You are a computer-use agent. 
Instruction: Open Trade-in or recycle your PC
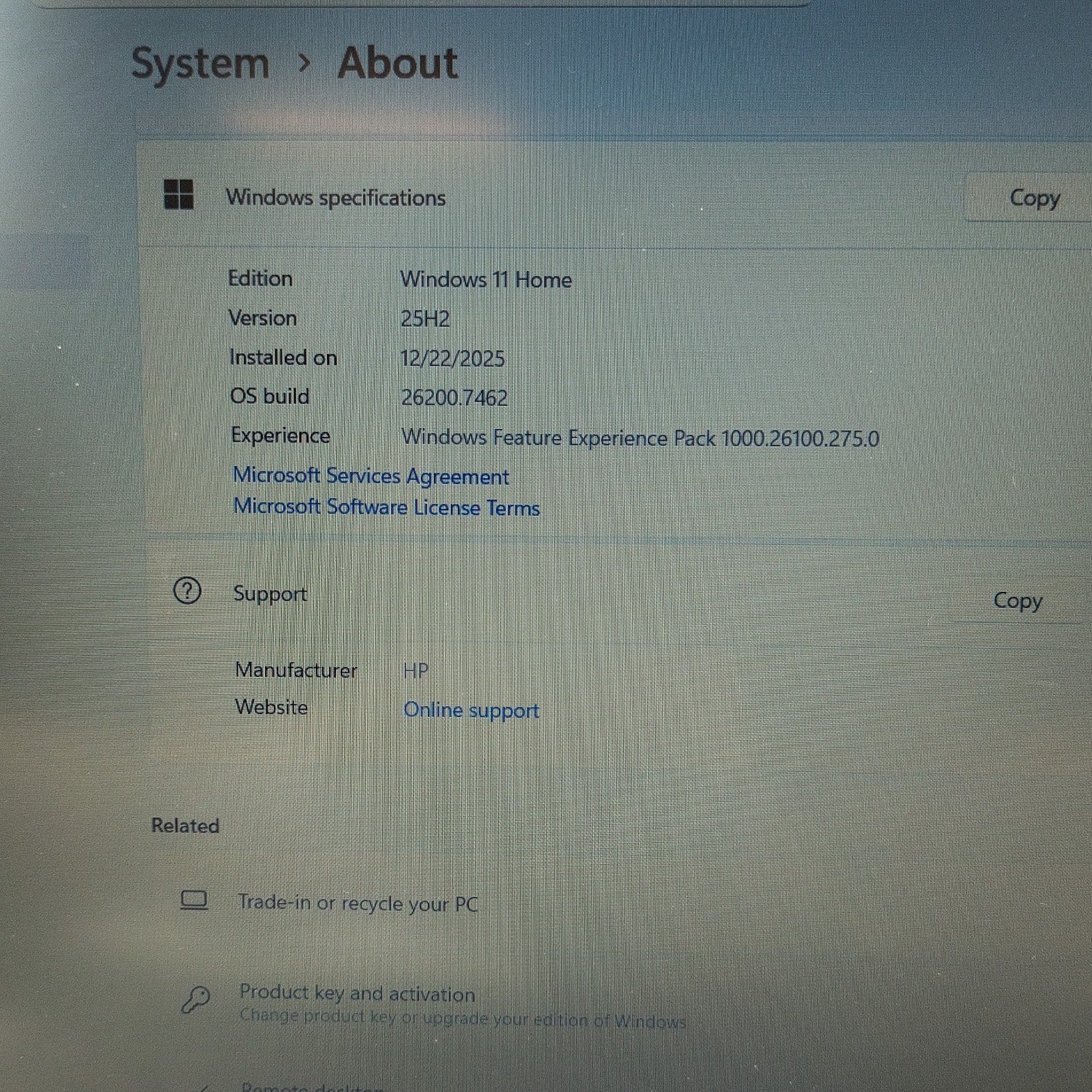click(x=357, y=903)
